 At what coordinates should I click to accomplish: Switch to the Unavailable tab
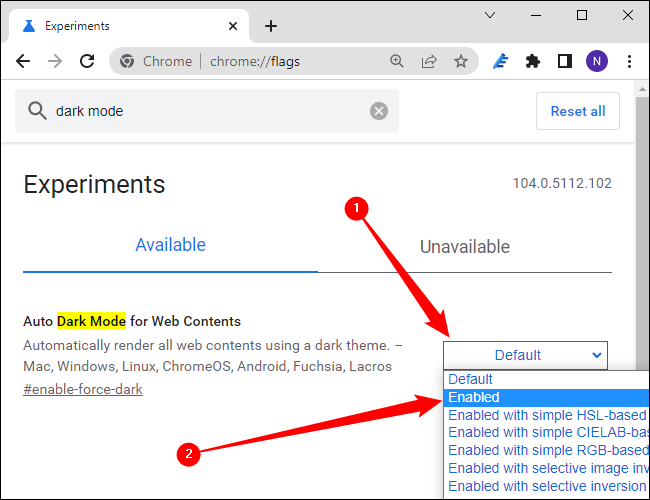click(x=464, y=246)
